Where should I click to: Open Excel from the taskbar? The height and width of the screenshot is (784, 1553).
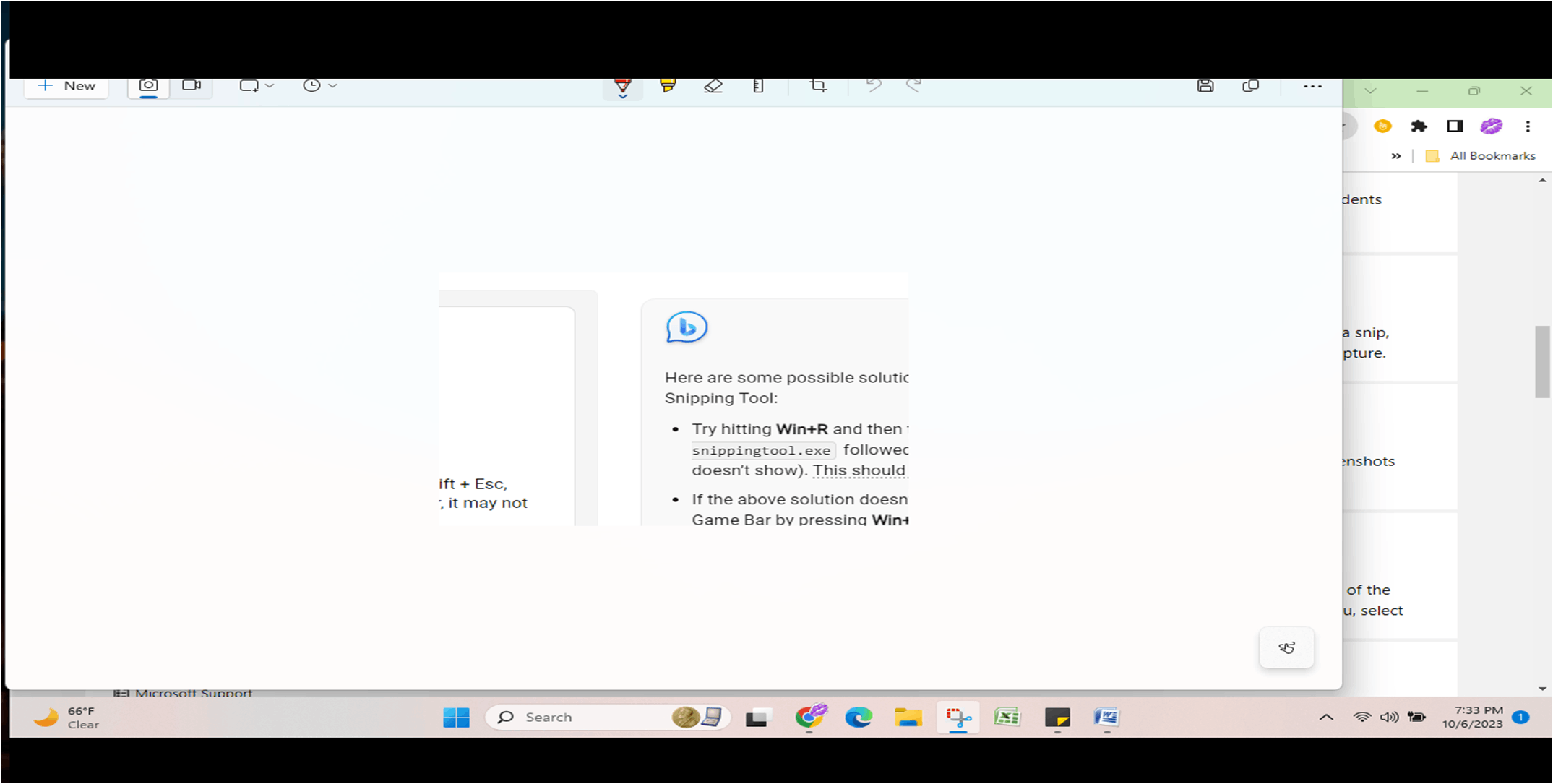click(1007, 717)
